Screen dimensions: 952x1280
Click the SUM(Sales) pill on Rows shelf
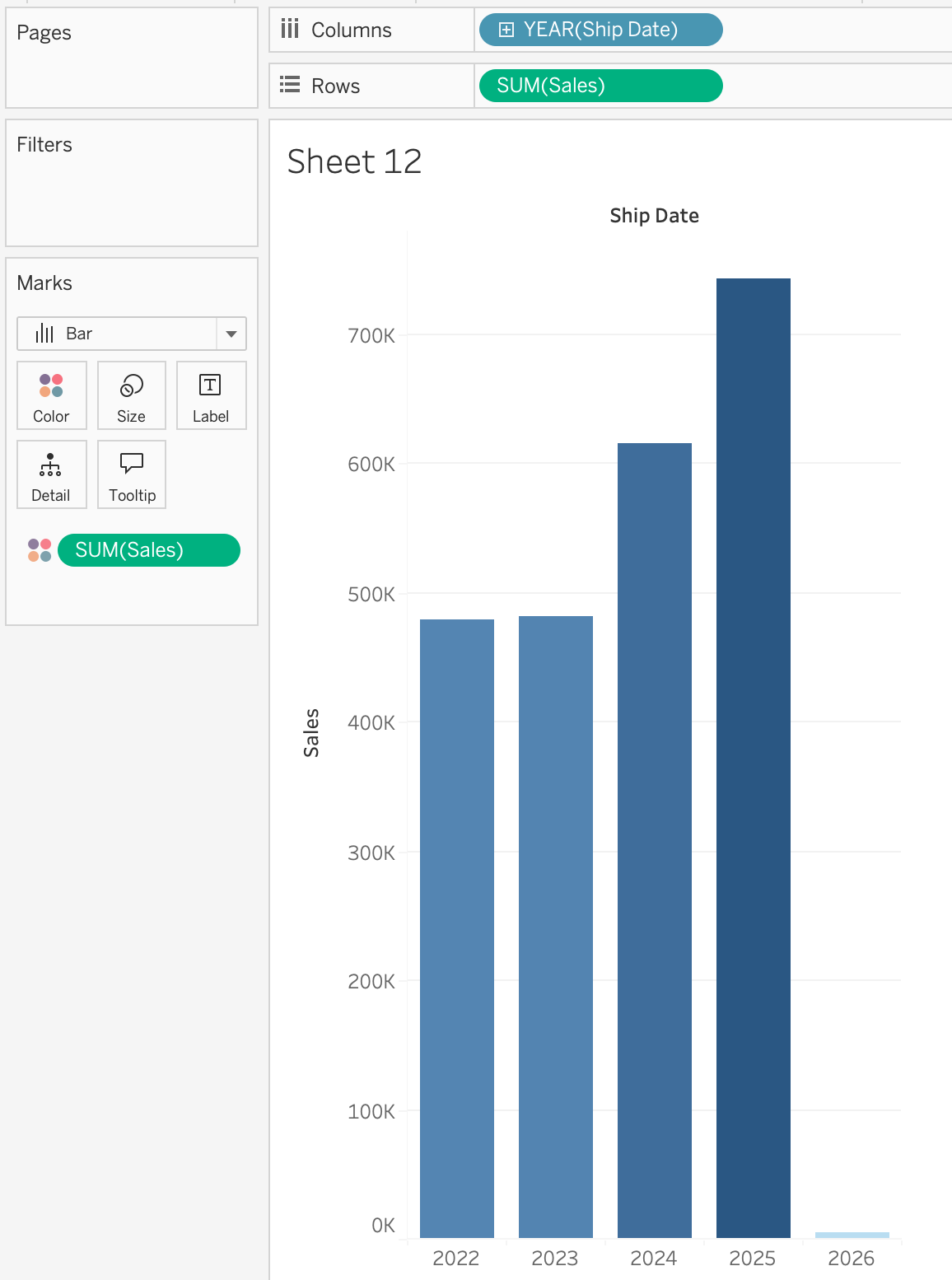coord(600,86)
